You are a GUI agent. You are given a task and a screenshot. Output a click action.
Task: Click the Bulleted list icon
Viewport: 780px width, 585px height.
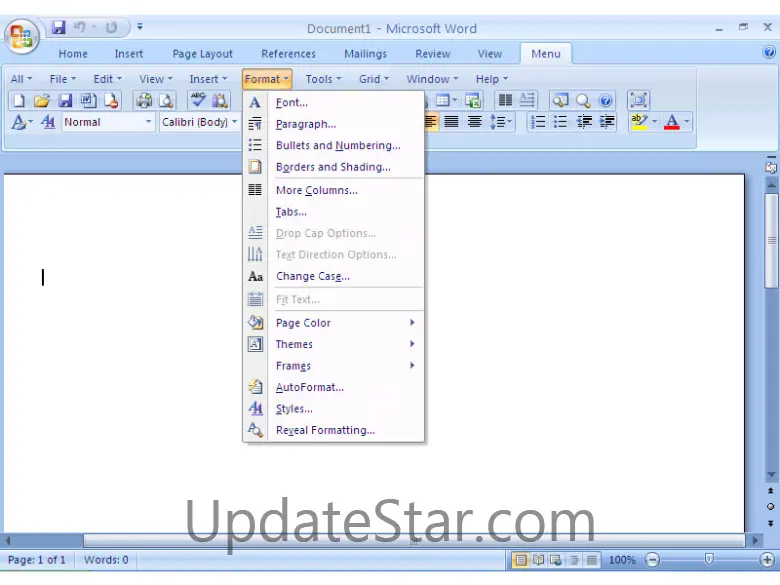tap(560, 122)
